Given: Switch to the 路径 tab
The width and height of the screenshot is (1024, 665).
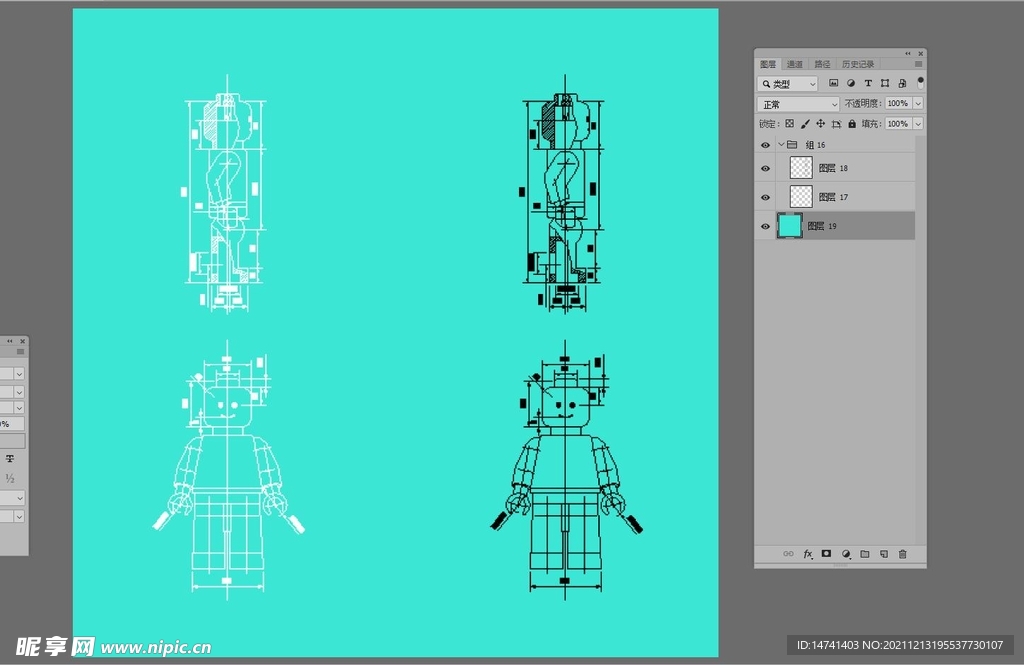Looking at the screenshot, I should coord(822,64).
